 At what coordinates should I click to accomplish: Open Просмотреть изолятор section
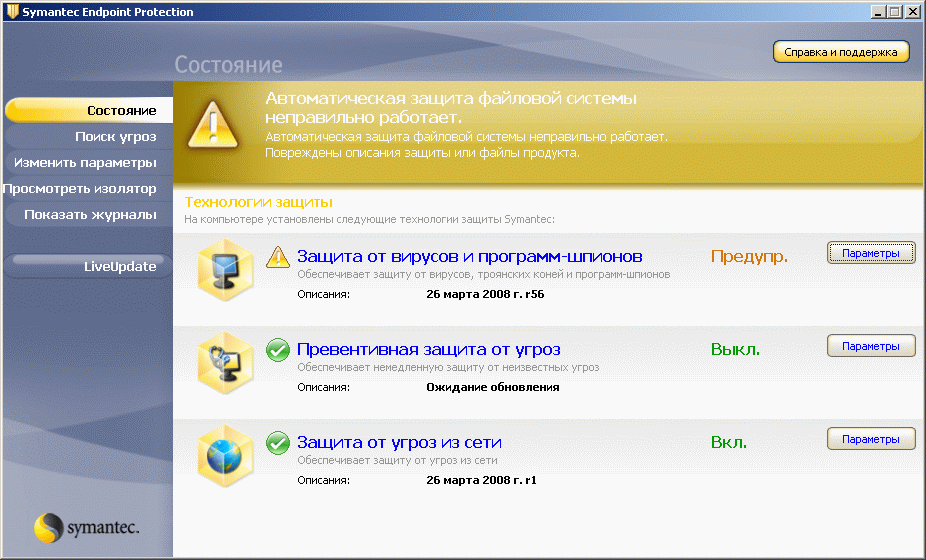89,188
